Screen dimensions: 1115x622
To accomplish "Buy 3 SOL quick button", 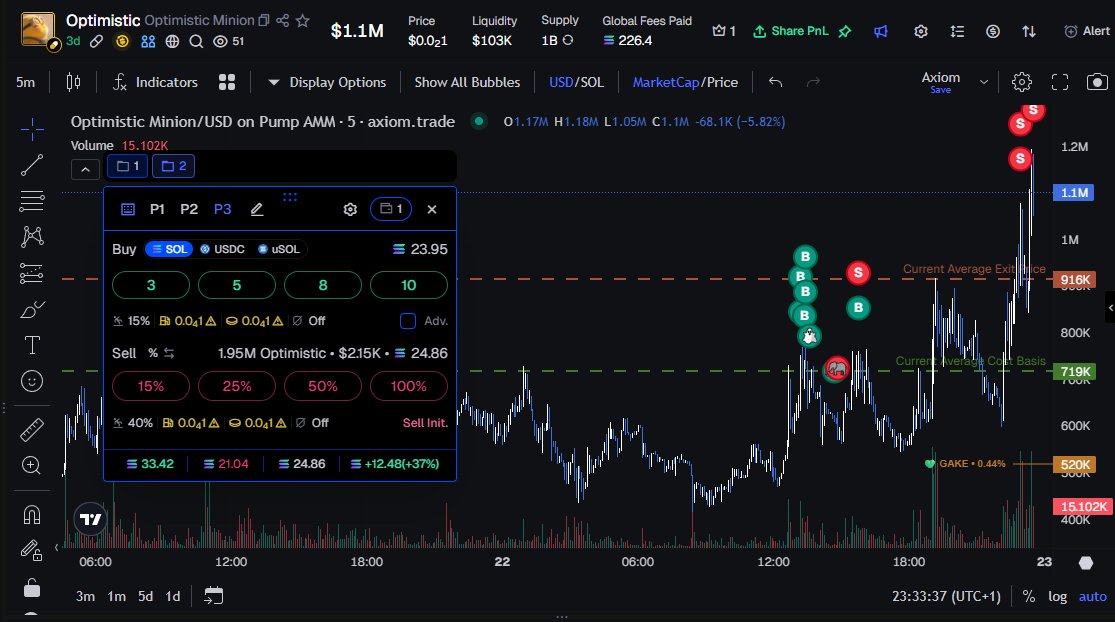I will (151, 285).
